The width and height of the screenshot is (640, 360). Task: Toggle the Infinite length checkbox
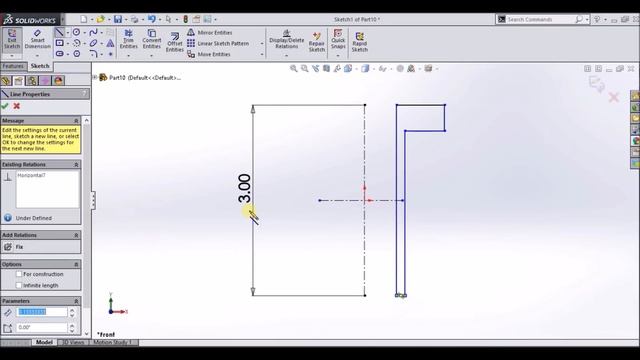(x=19, y=285)
